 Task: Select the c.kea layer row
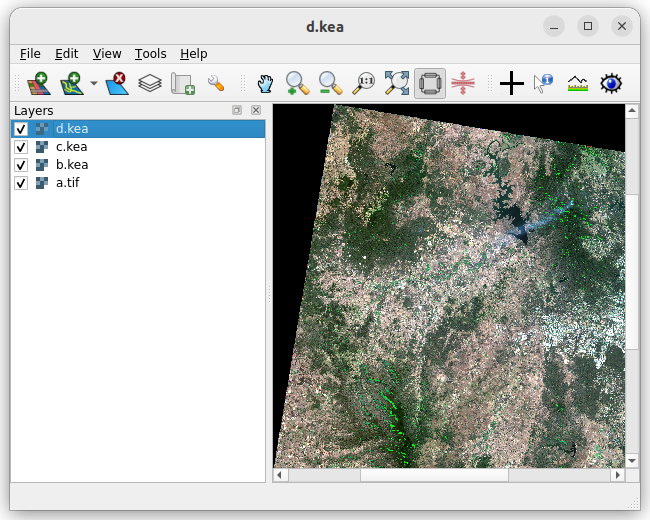(x=138, y=147)
